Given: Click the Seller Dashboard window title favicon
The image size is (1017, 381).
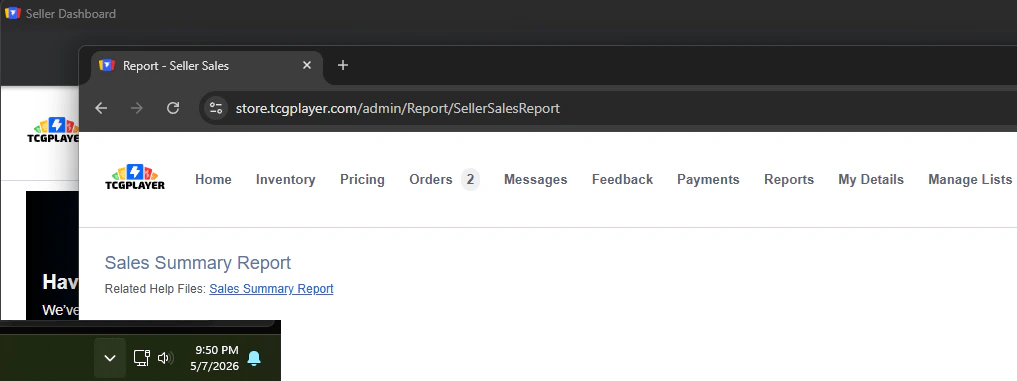Looking at the screenshot, I should coord(12,13).
